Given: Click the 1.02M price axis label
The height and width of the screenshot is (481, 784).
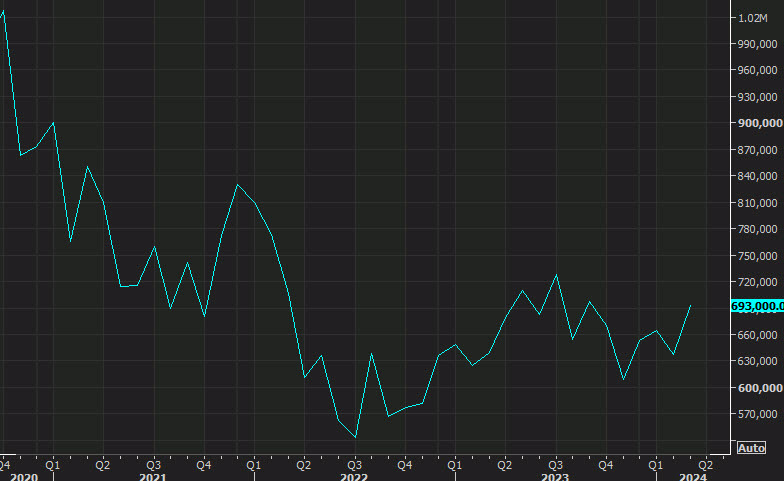Looking at the screenshot, I should click(752, 18).
